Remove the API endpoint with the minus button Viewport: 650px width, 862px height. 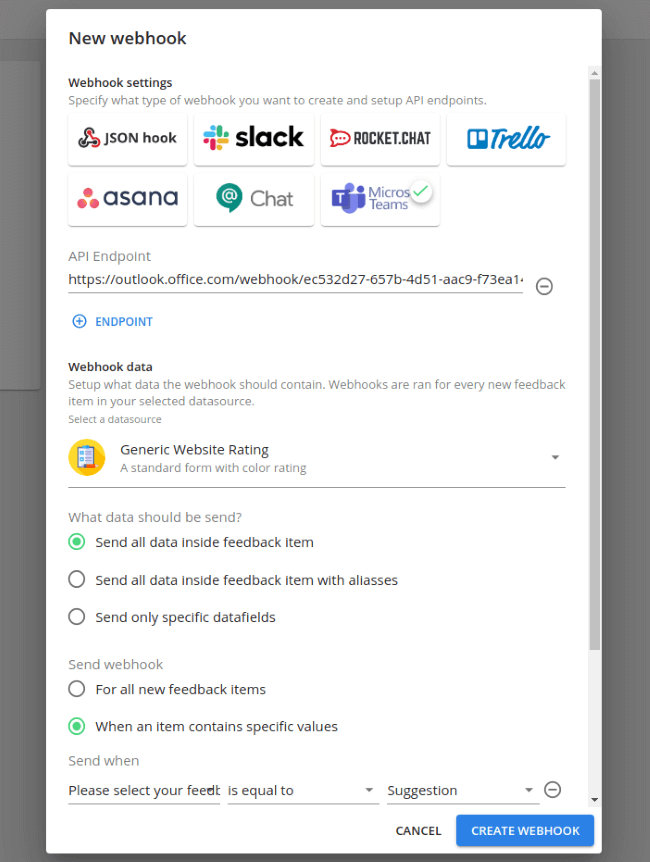[544, 286]
